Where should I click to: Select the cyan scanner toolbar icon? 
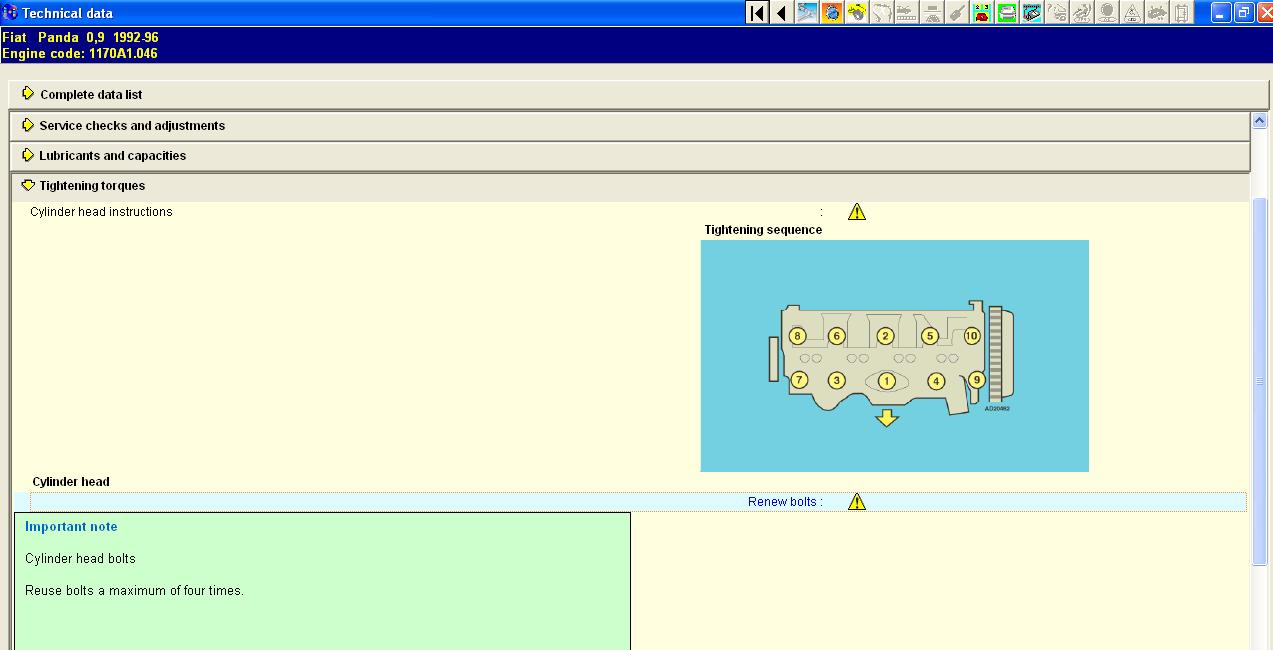click(1032, 12)
